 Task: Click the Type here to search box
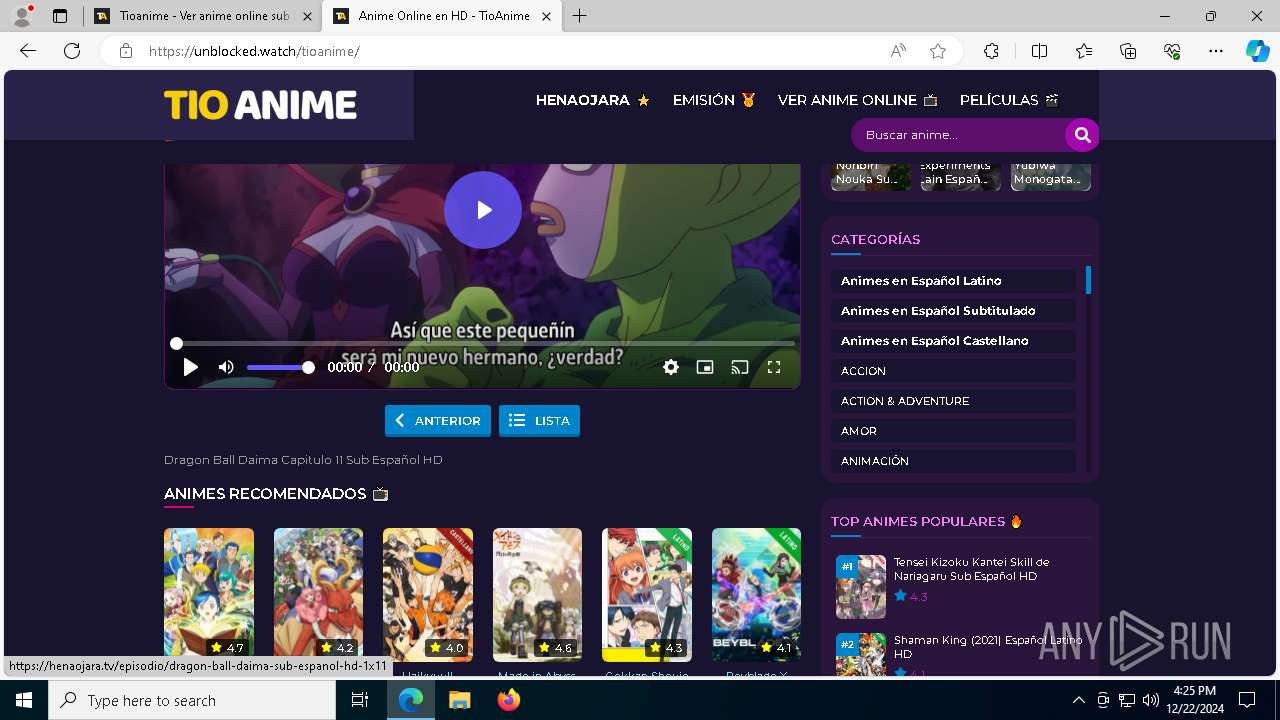pyautogui.click(x=192, y=700)
